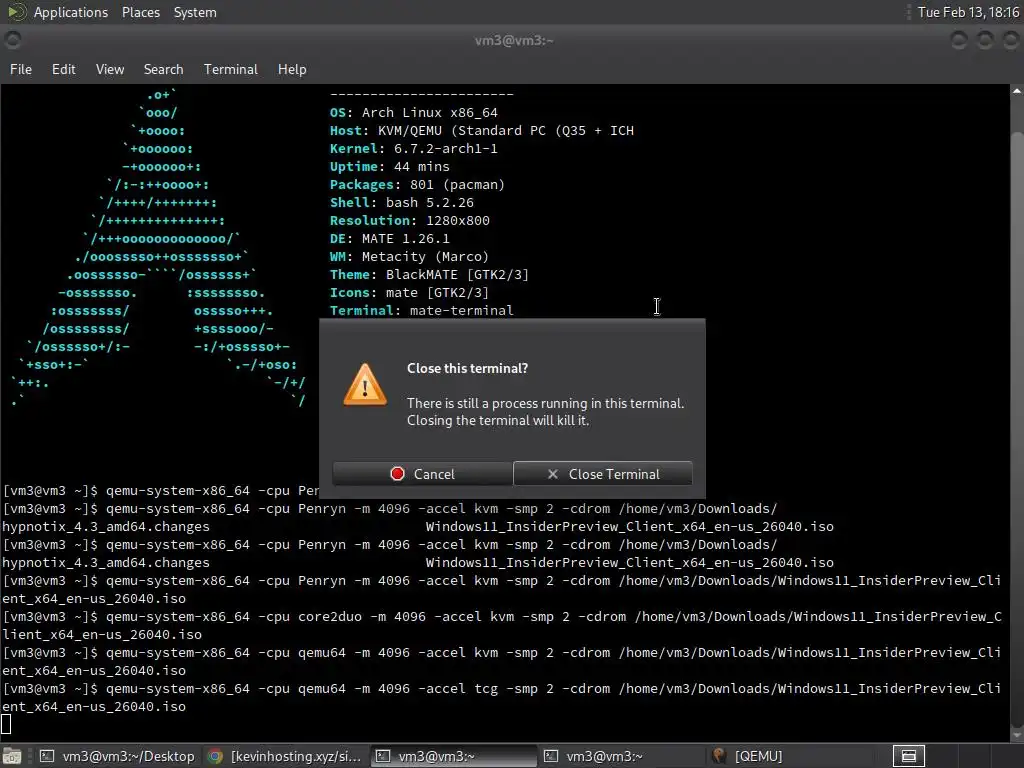Click the 'DE: MATE 1.26.1' line
The height and width of the screenshot is (768, 1024).
point(389,238)
